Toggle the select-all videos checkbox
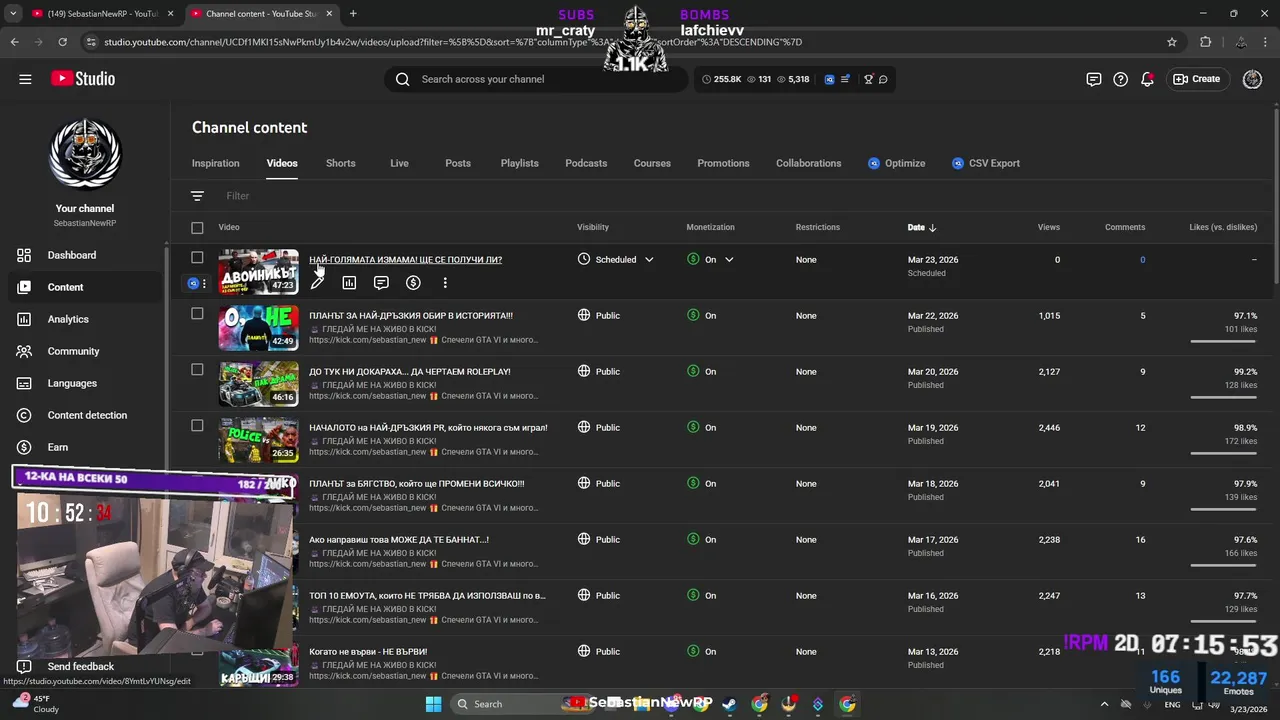 [197, 228]
